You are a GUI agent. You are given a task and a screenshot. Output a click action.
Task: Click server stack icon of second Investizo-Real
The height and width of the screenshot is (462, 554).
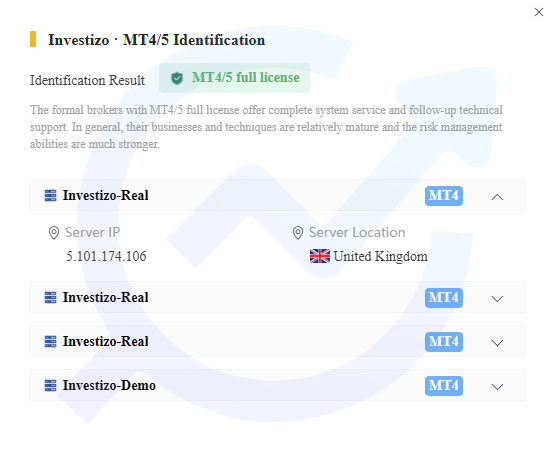point(50,297)
